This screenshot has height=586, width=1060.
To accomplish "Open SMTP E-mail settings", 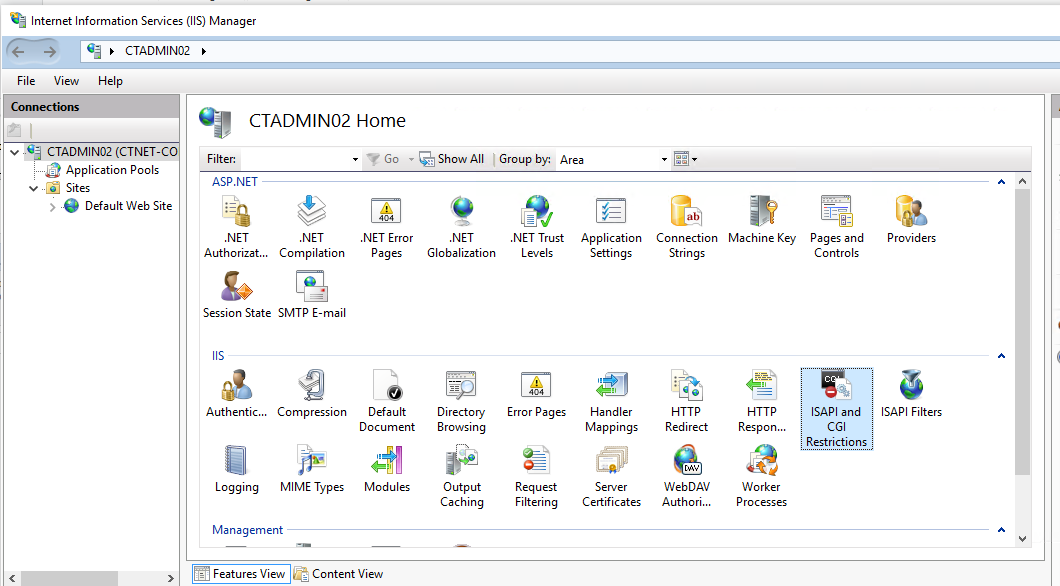I will point(311,292).
